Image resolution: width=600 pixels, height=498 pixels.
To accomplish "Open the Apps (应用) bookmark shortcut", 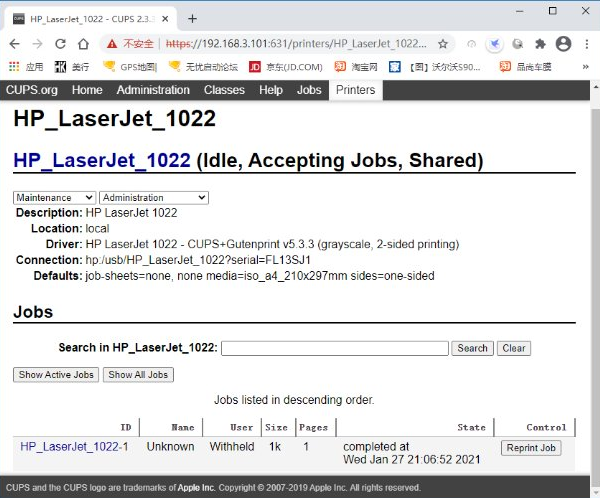I will 26,67.
